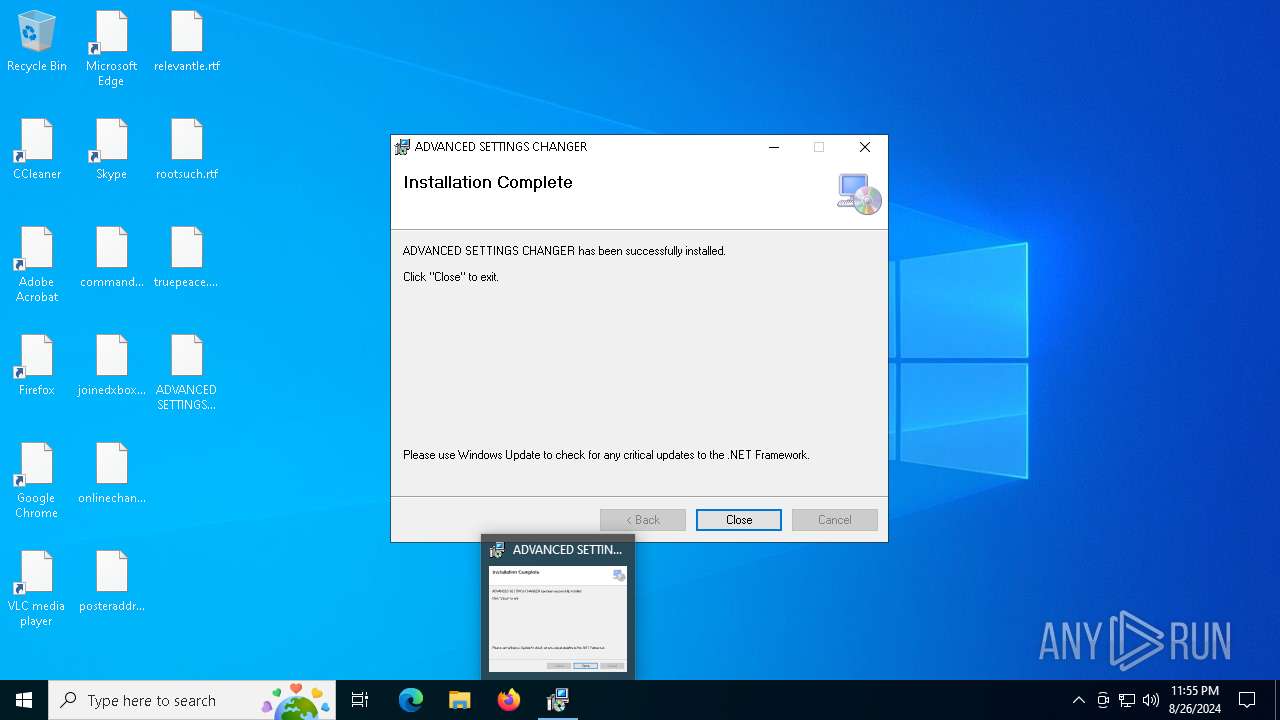Open Task View from the taskbar
This screenshot has width=1280, height=720.
[360, 700]
